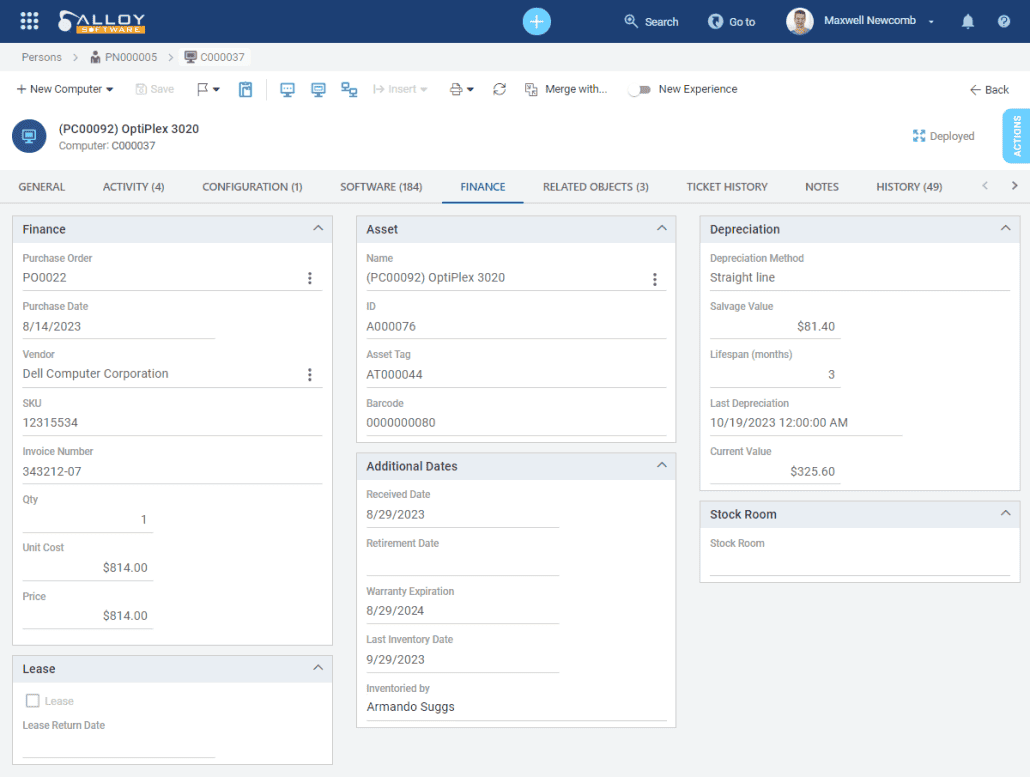
Task: Open the New Computer dropdown
Action: 65,89
